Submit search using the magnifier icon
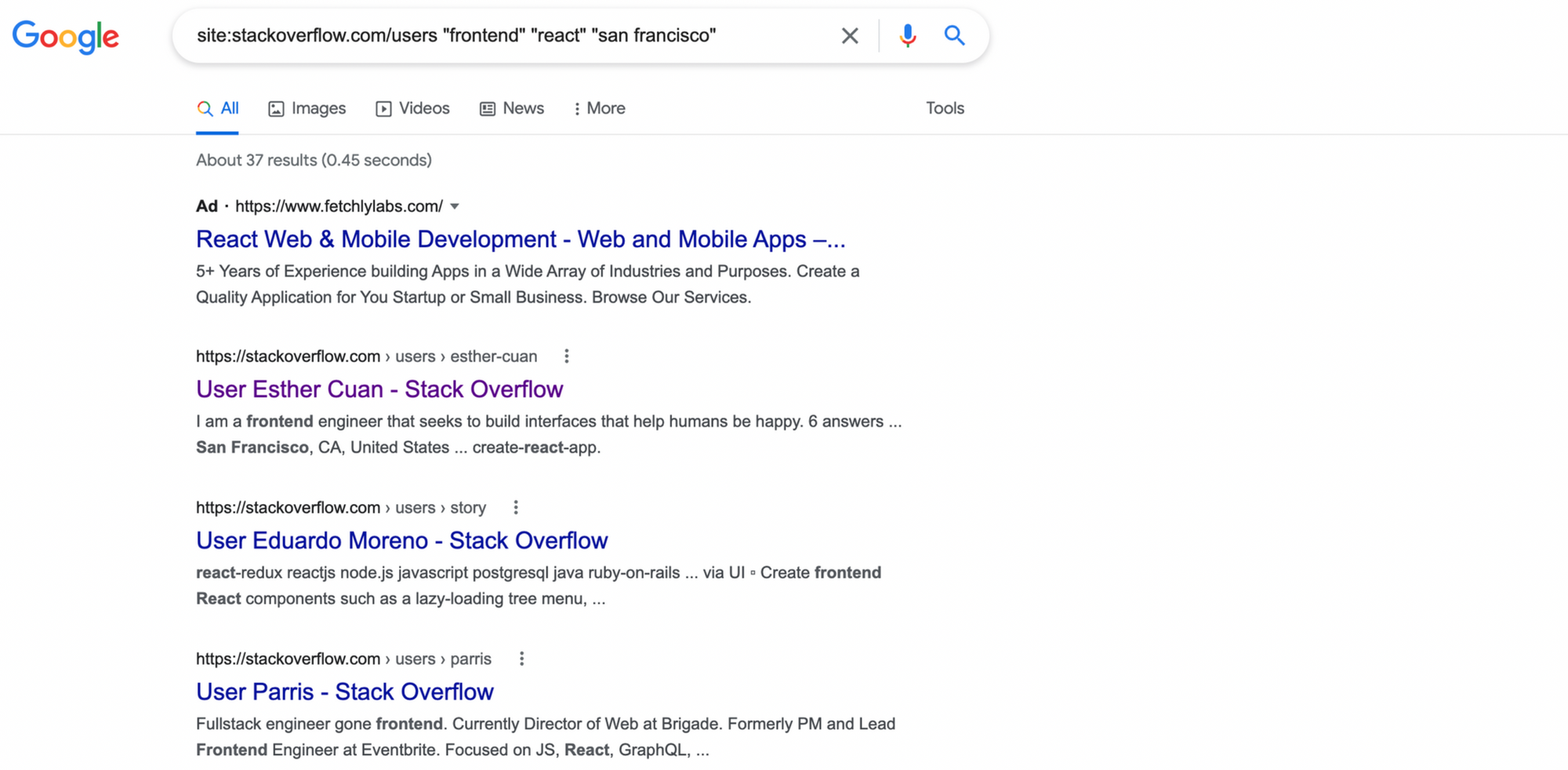Screen dimensions: 1568x770 coord(954,35)
